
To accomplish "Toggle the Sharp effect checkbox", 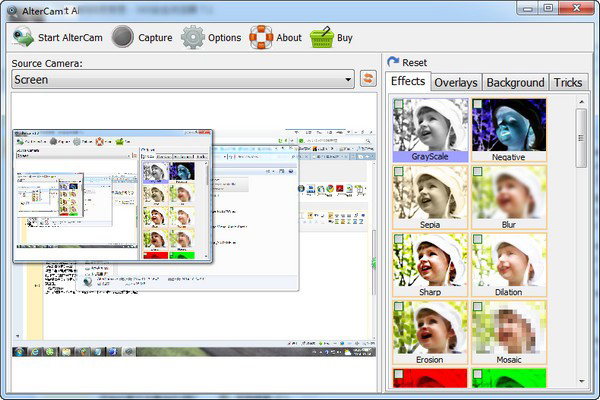I will coord(399,239).
